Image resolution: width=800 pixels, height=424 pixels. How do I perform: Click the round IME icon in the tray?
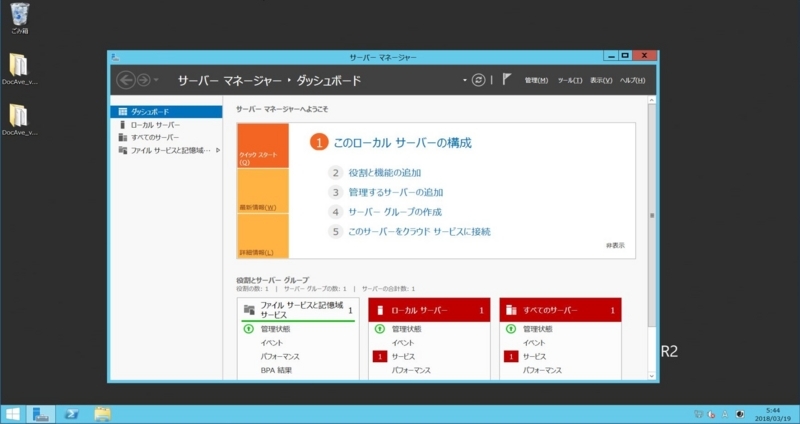click(740, 414)
